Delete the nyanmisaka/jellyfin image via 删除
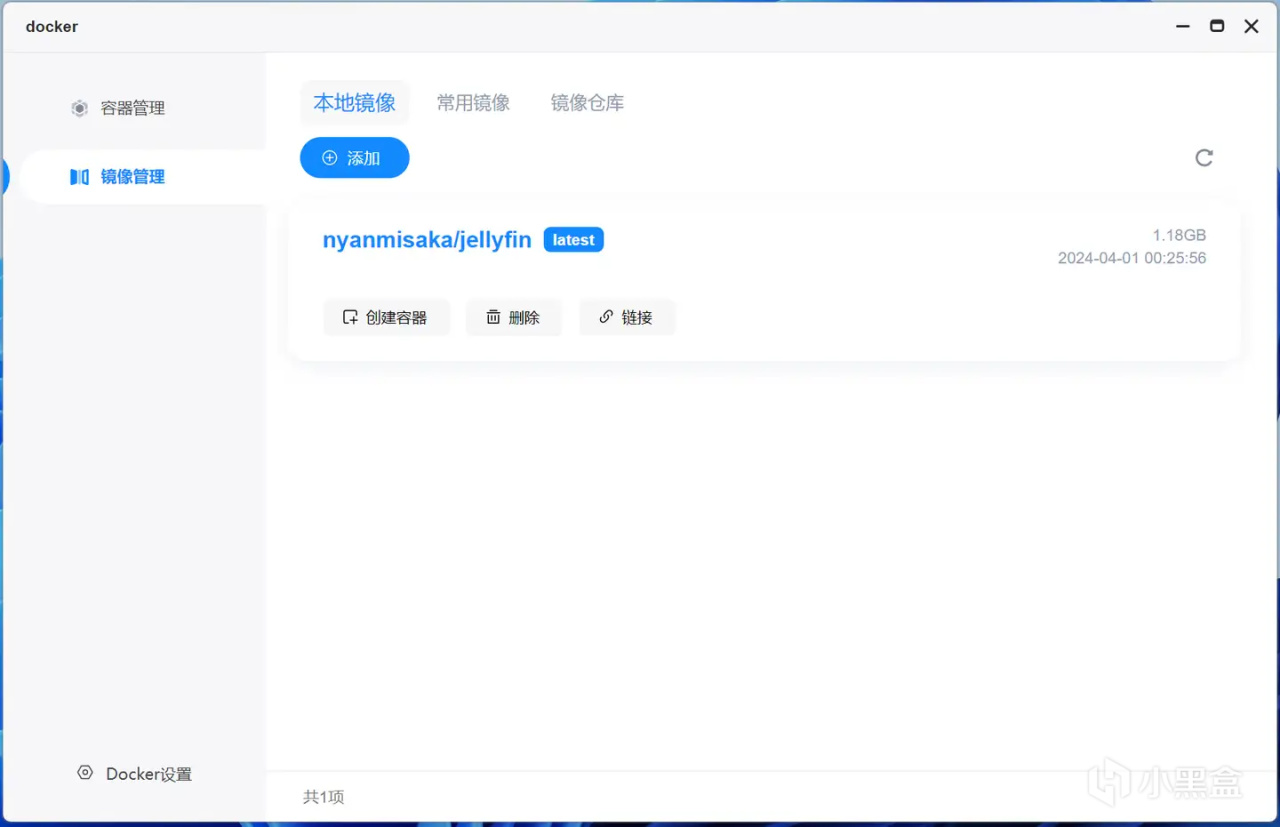The height and width of the screenshot is (827, 1280). [x=514, y=317]
